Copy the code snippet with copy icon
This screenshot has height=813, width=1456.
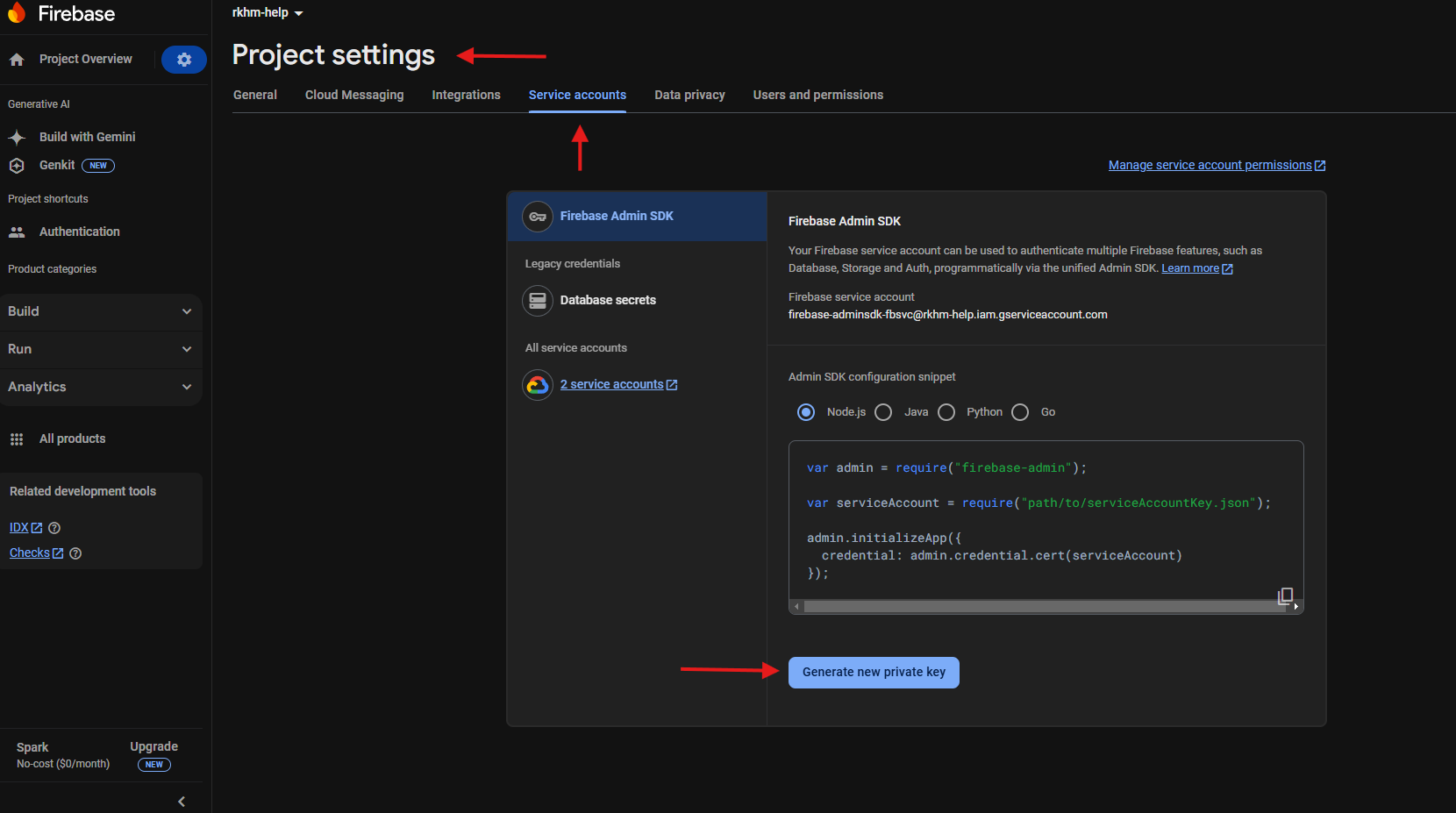click(x=1286, y=596)
